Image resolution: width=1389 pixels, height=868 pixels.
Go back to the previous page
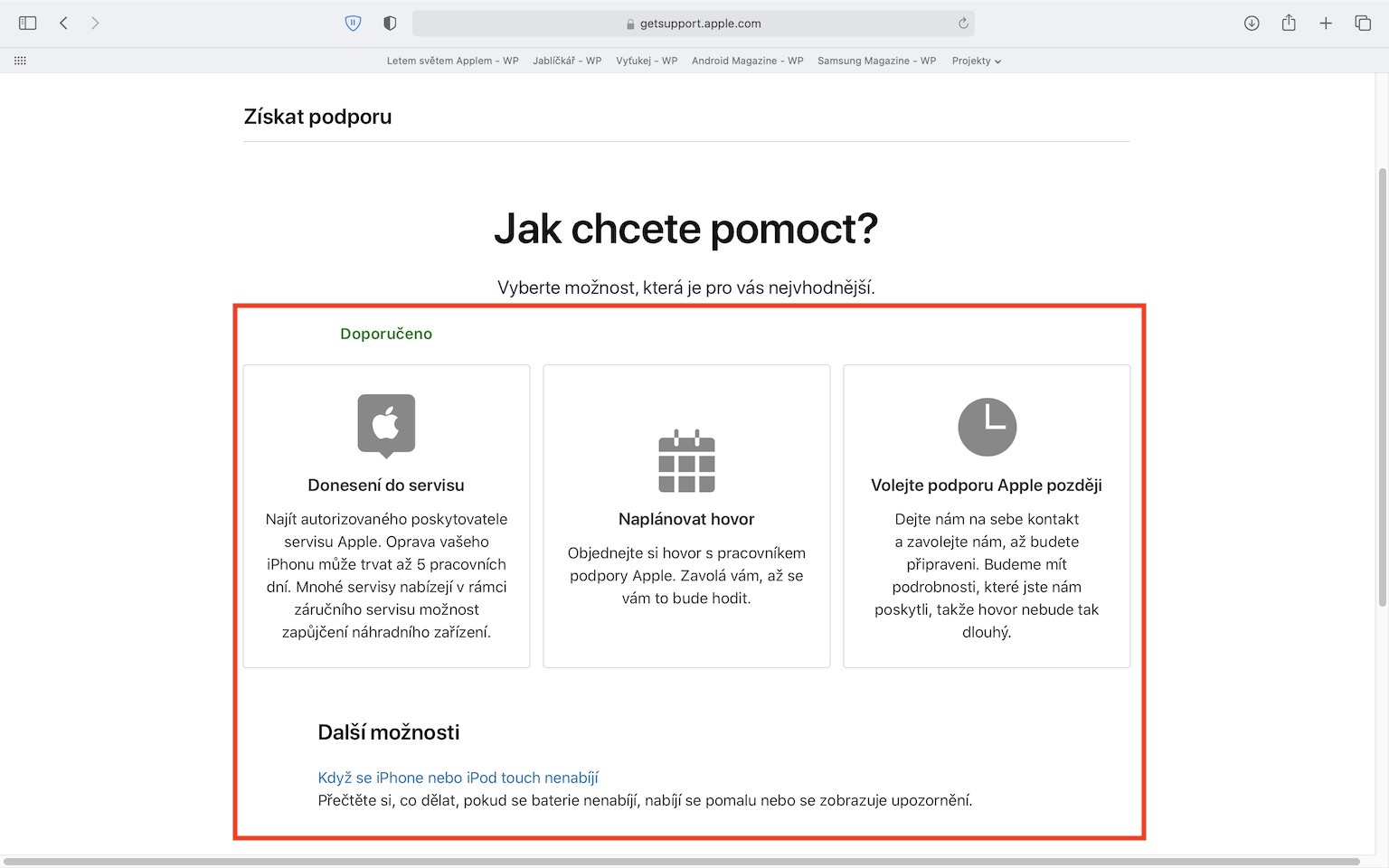pos(63,24)
